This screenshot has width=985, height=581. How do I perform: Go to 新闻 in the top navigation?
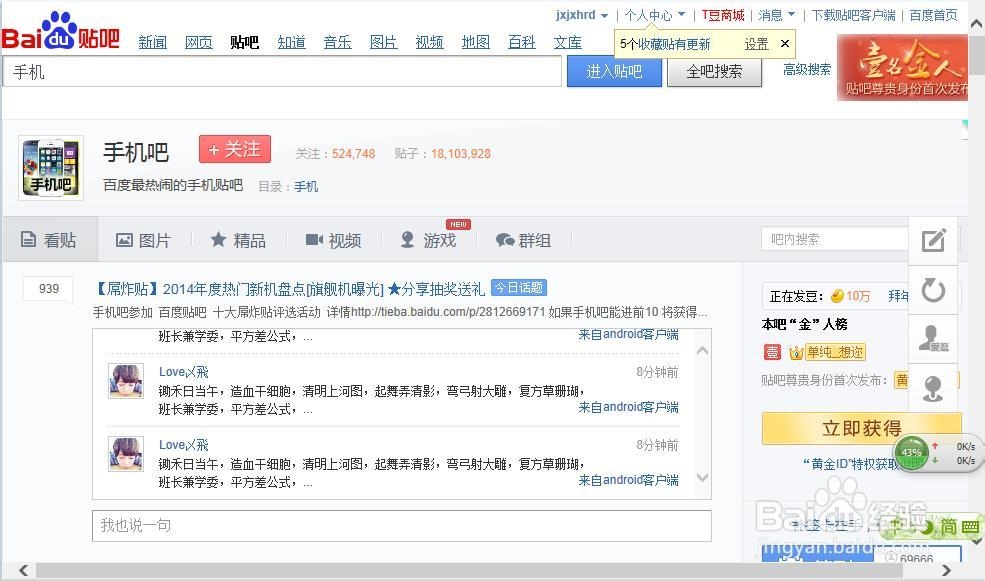153,42
